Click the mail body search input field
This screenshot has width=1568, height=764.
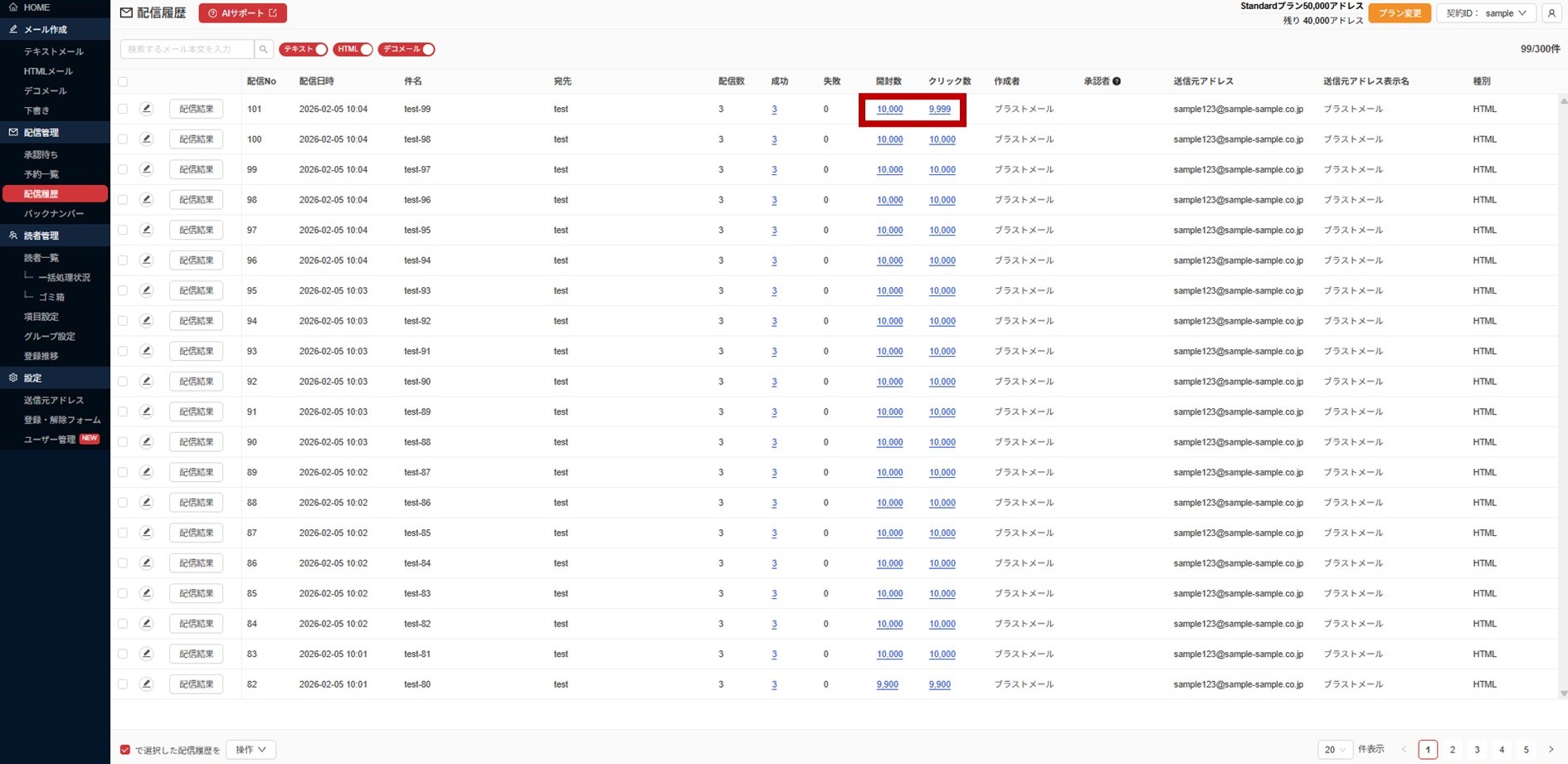click(x=187, y=50)
